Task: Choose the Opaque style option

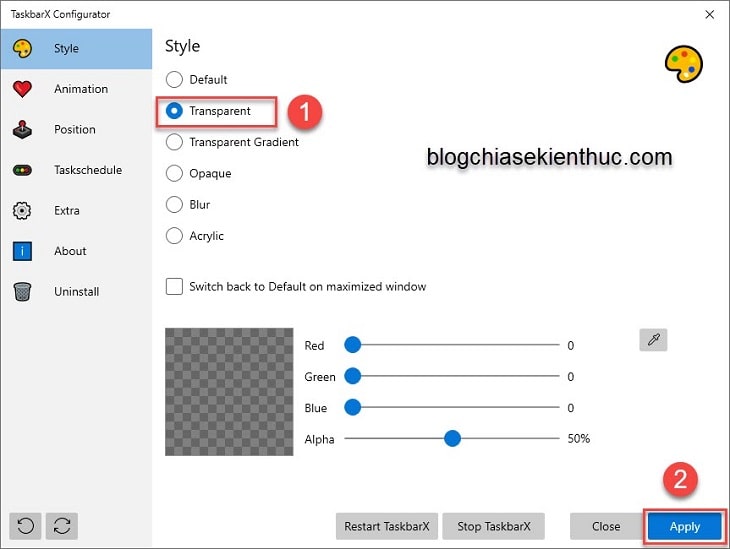Action: [174, 173]
